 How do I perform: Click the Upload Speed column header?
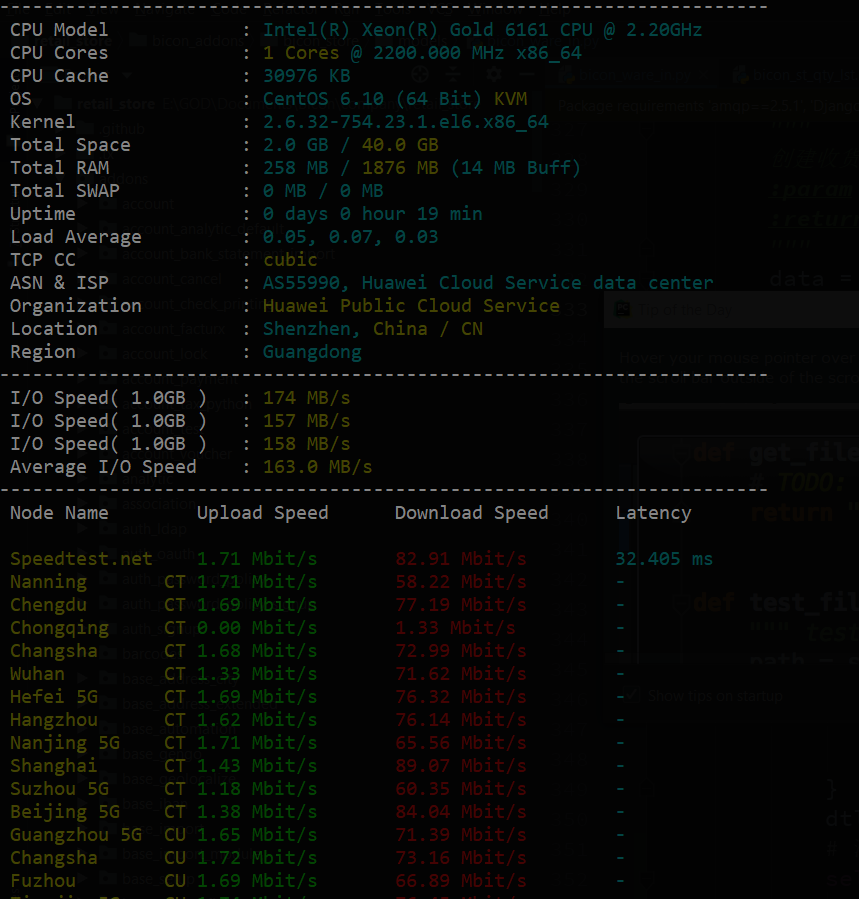pos(263,513)
